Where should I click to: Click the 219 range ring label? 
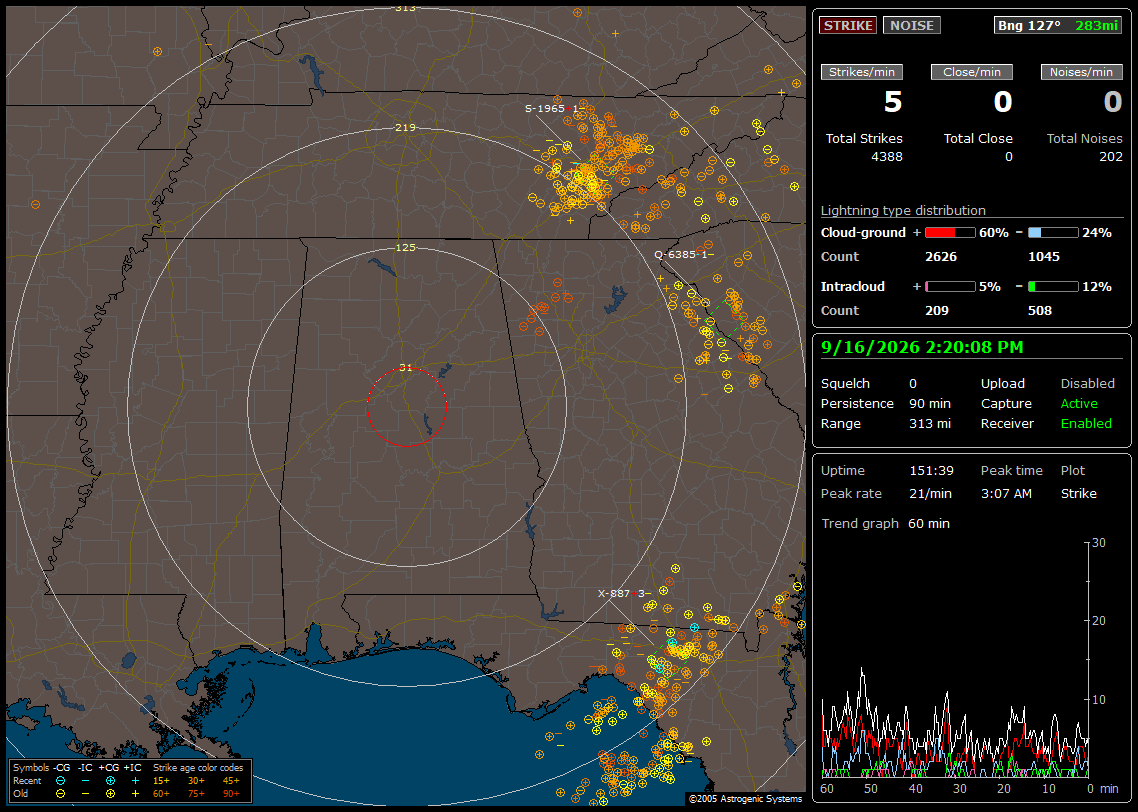[x=406, y=128]
